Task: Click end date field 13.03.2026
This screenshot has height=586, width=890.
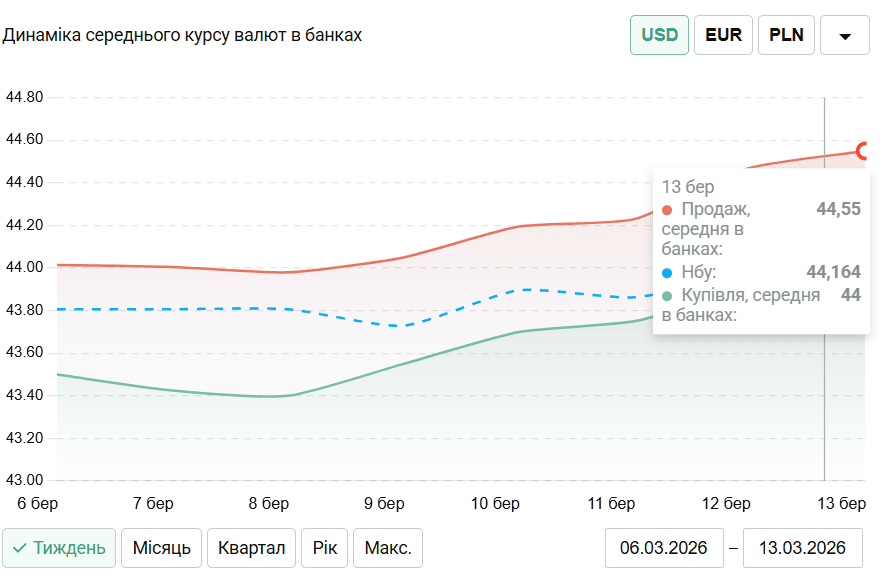Action: pyautogui.click(x=803, y=548)
